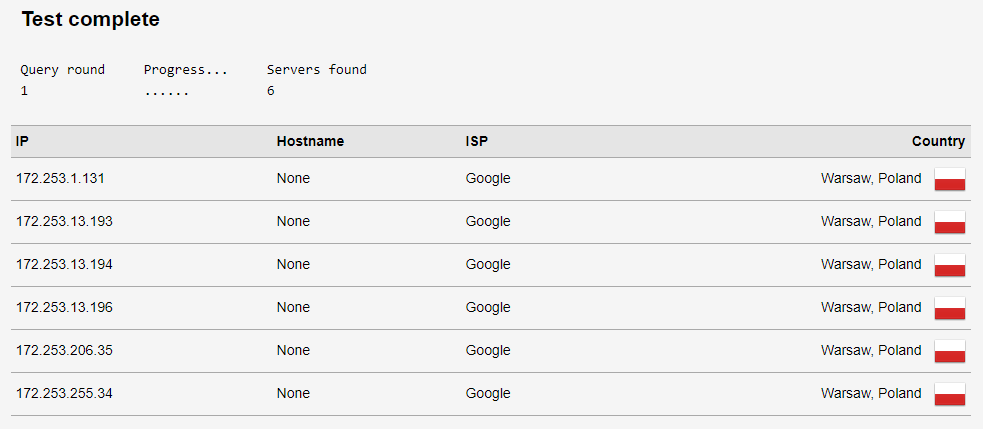The image size is (983, 429).
Task: Select the IP address 172.253.206.35
Action: pos(65,351)
